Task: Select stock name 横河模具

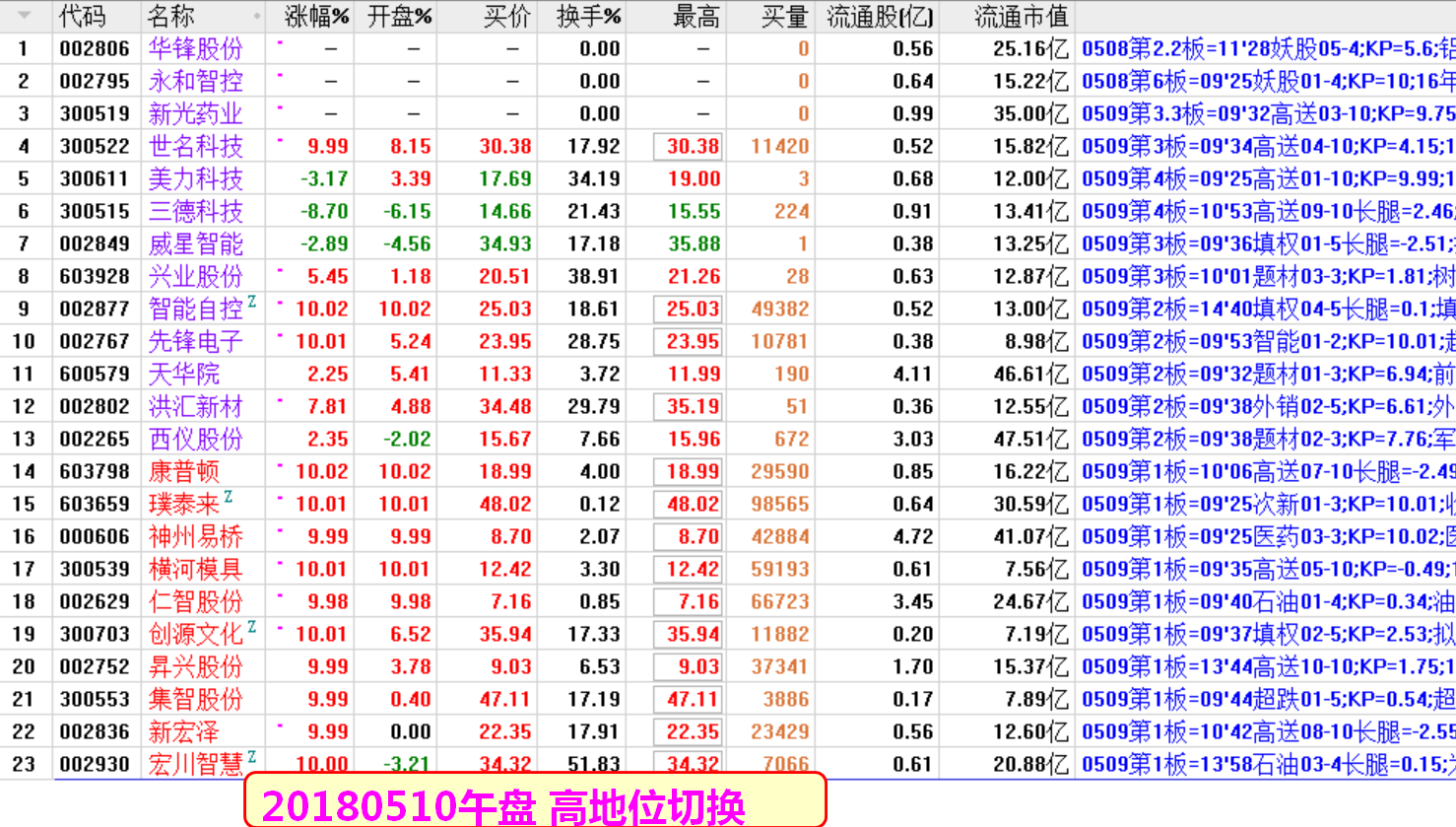Action: pyautogui.click(x=195, y=569)
